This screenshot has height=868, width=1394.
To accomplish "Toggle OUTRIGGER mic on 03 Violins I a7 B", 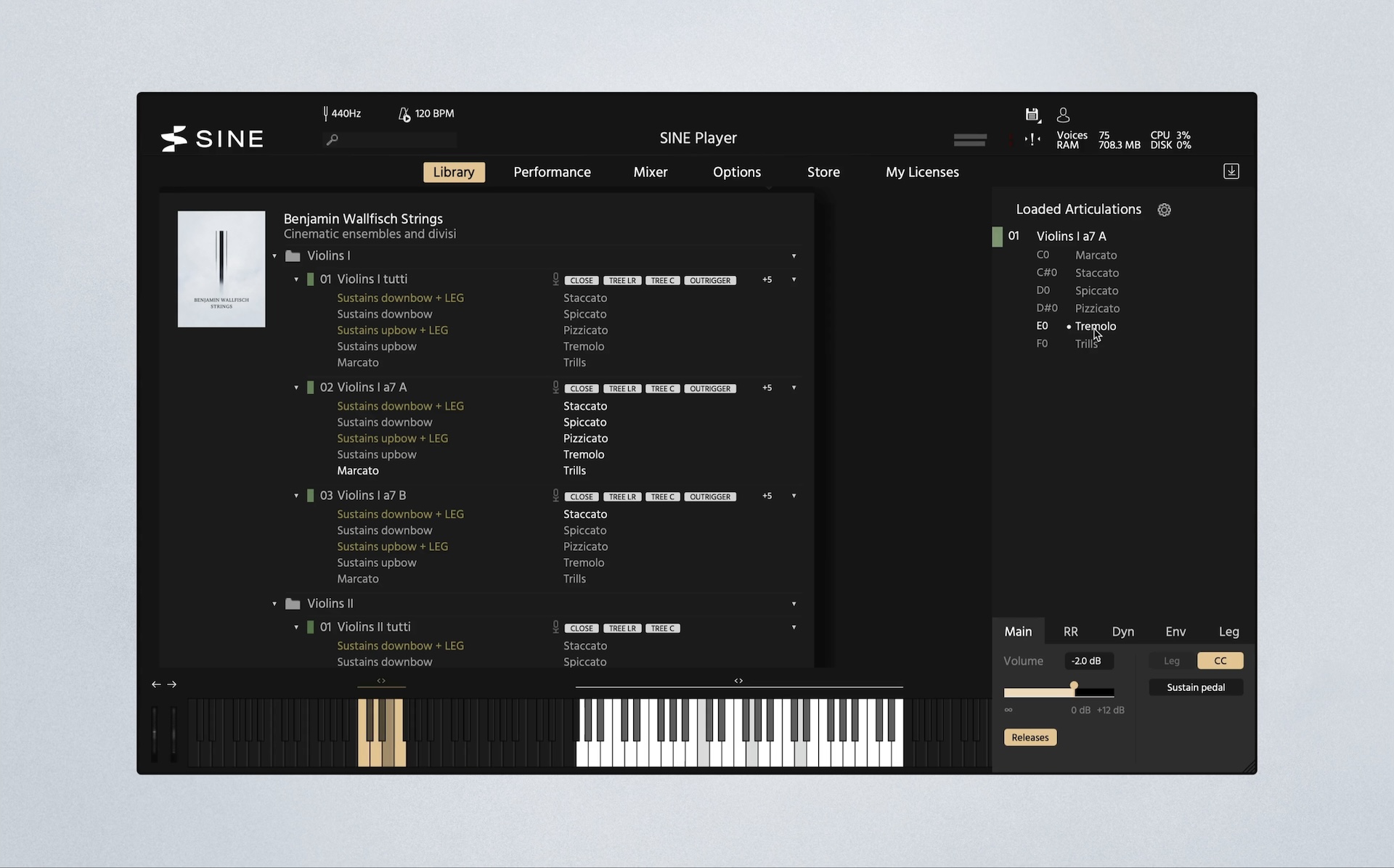I will click(709, 497).
